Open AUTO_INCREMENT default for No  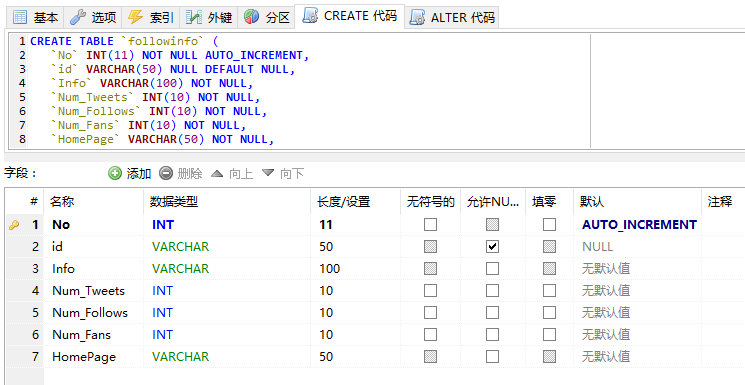pos(640,224)
